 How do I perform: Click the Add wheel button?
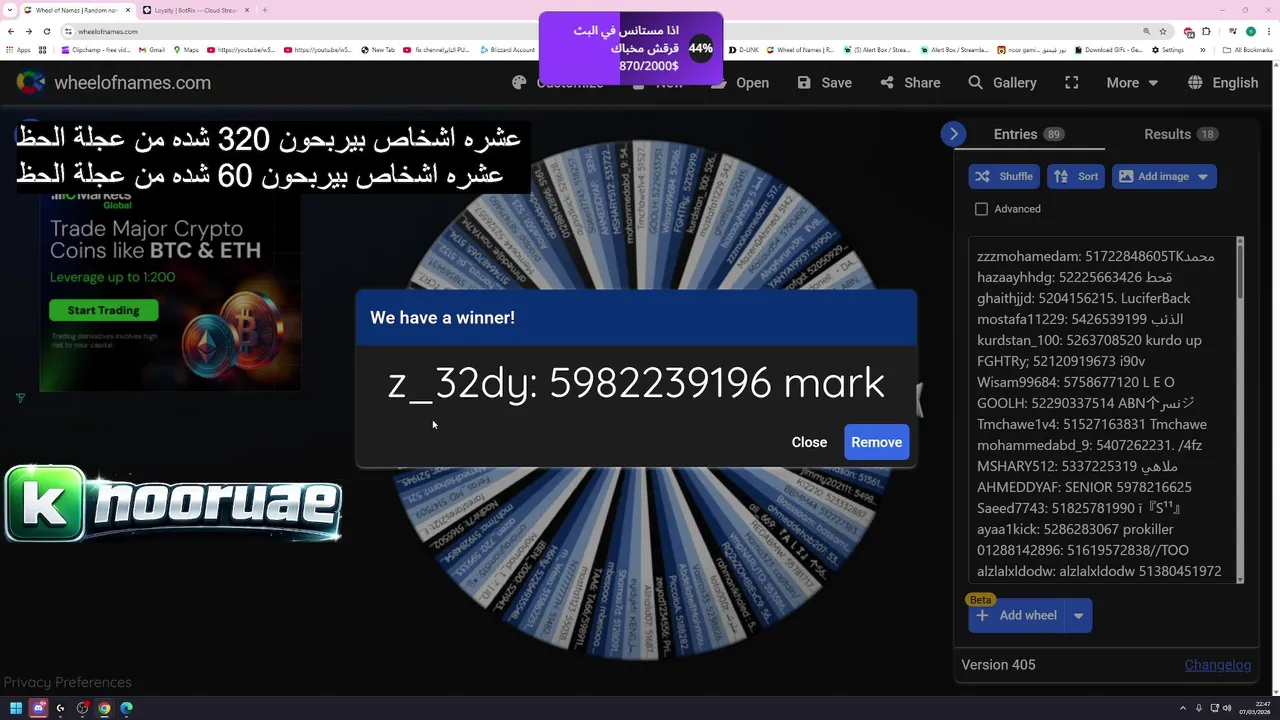coord(1017,615)
